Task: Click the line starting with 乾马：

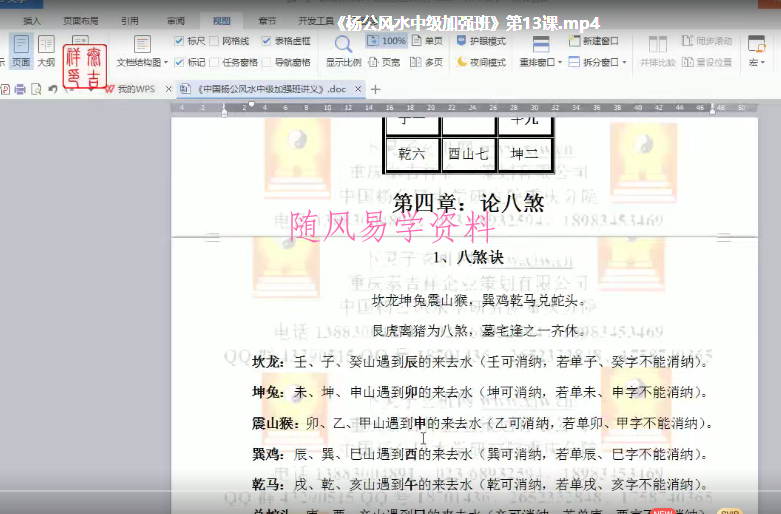Action: tap(480, 485)
